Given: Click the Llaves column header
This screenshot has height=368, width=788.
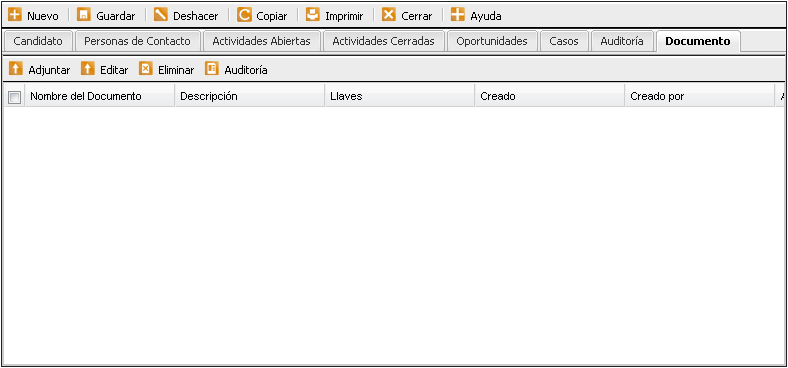Looking at the screenshot, I should coord(400,96).
